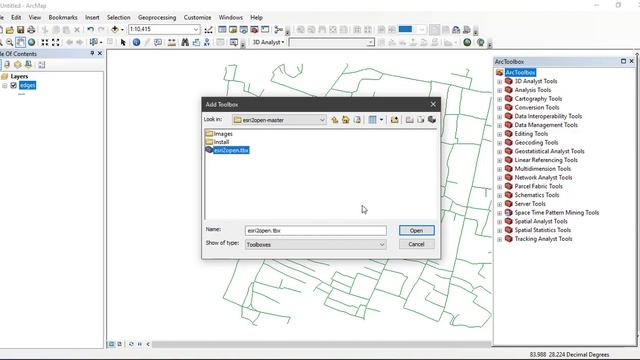Click Fixed Zoom Out icon
The height and width of the screenshot is (360, 640).
(56, 42)
